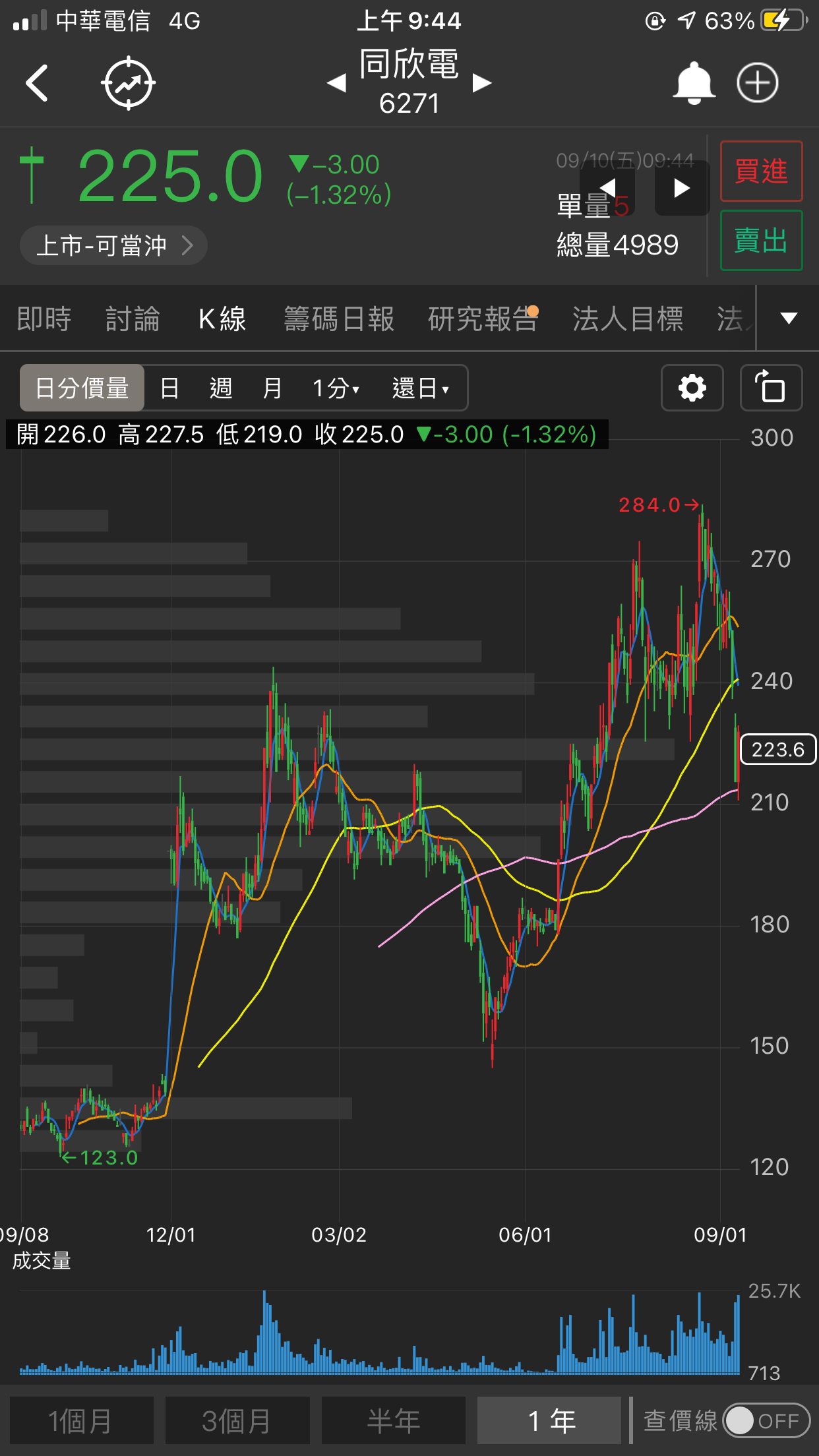Select the 1 年 time range
The image size is (819, 1456).
(549, 1420)
